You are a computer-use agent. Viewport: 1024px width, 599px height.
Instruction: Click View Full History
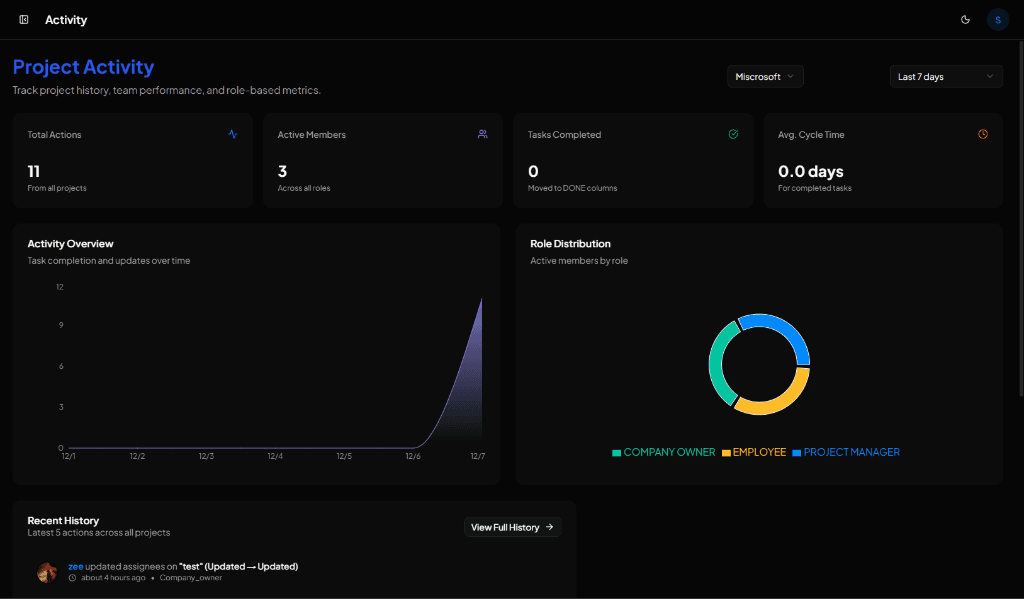(512, 527)
